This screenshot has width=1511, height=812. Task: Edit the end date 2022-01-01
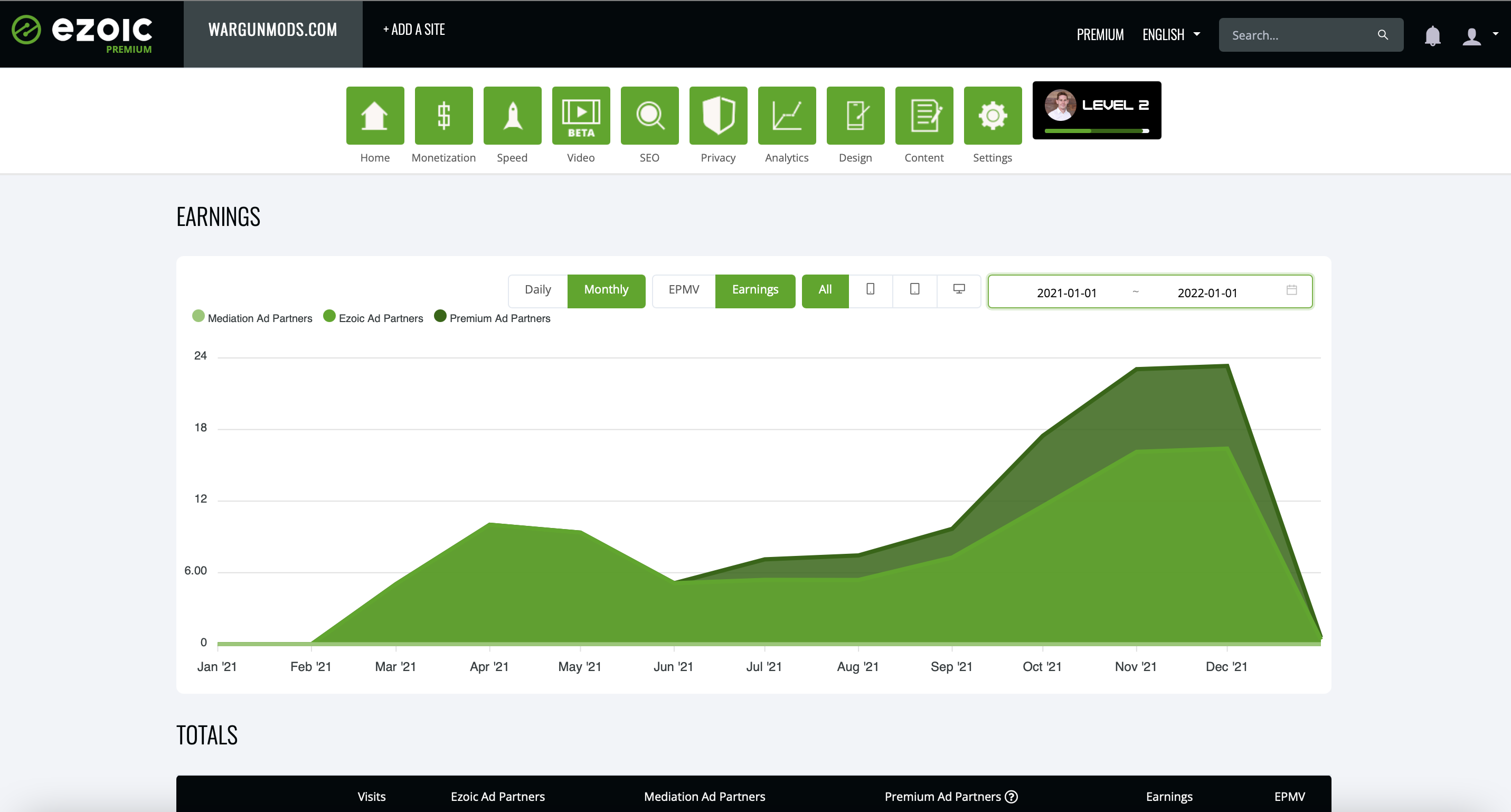point(1207,293)
